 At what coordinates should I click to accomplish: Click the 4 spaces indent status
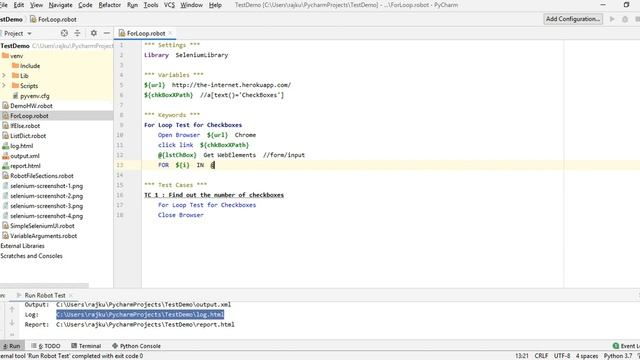tap(587, 356)
